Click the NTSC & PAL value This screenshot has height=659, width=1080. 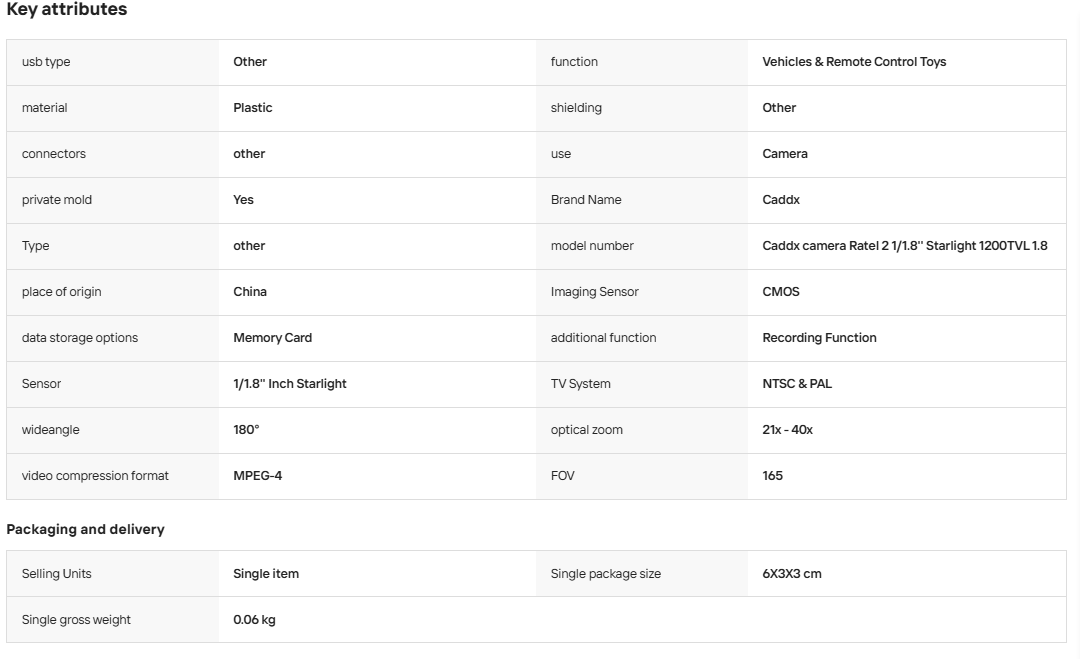(x=797, y=384)
